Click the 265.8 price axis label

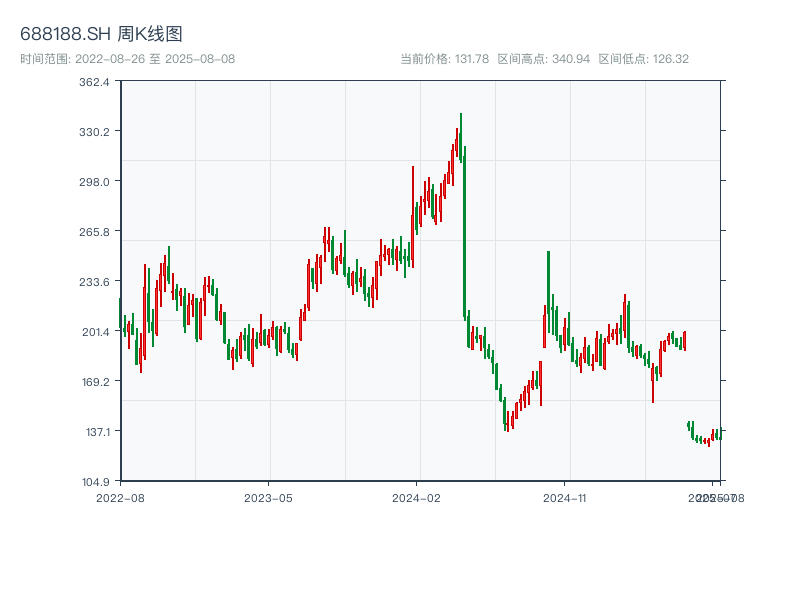pyautogui.click(x=93, y=232)
